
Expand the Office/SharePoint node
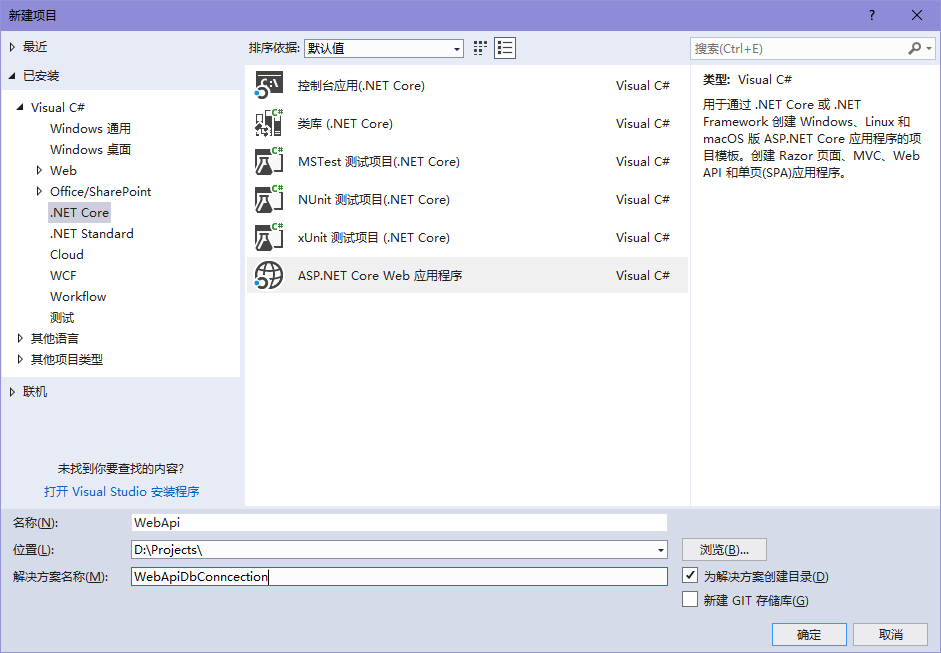pyautogui.click(x=39, y=191)
